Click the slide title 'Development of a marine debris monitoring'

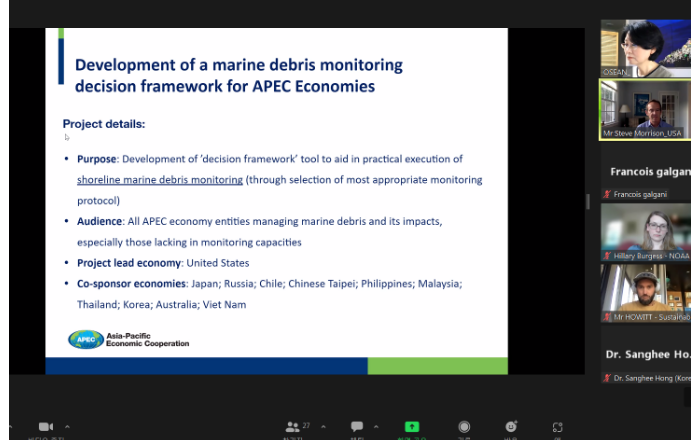pos(239,65)
